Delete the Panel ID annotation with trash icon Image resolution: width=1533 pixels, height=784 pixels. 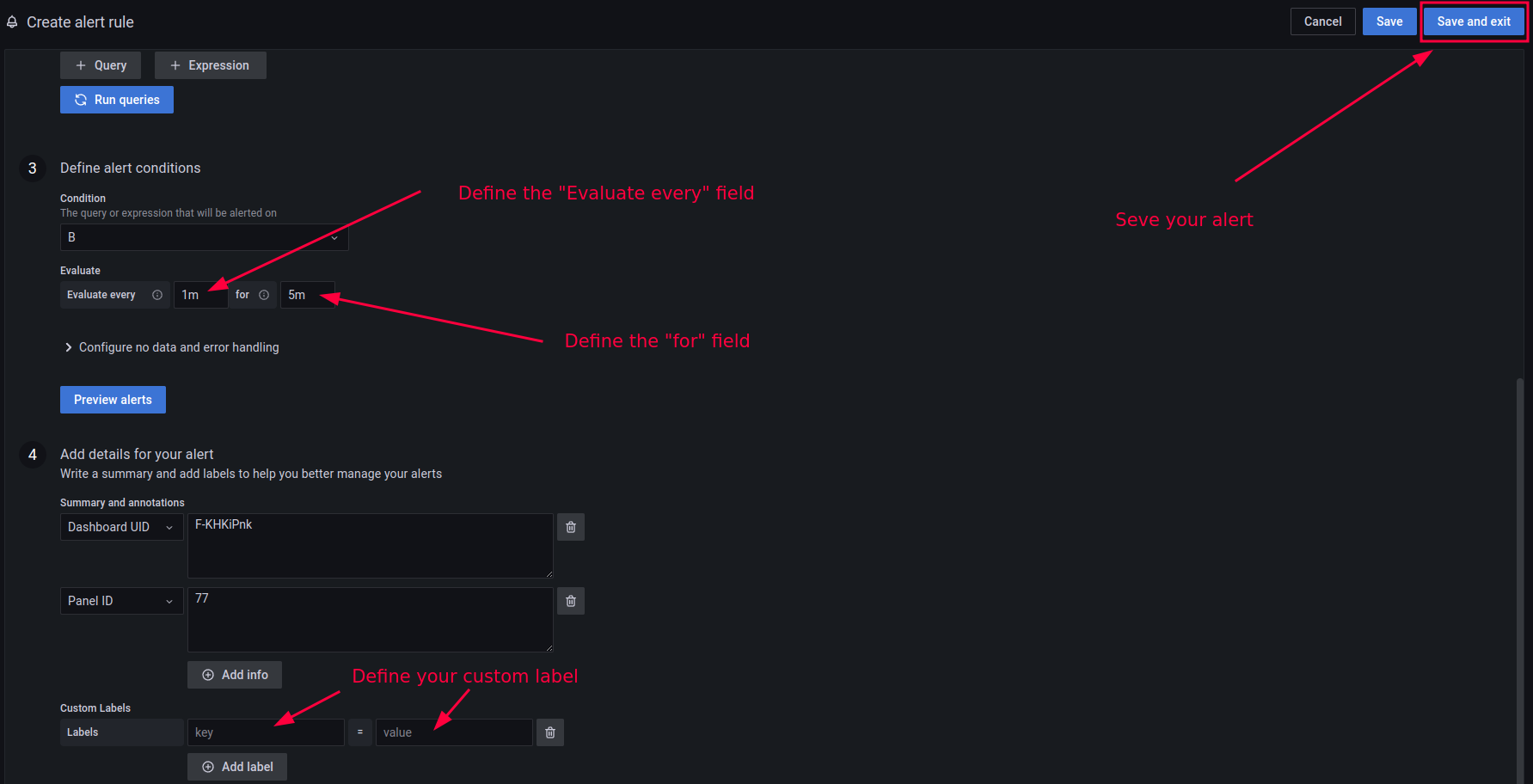coord(571,601)
